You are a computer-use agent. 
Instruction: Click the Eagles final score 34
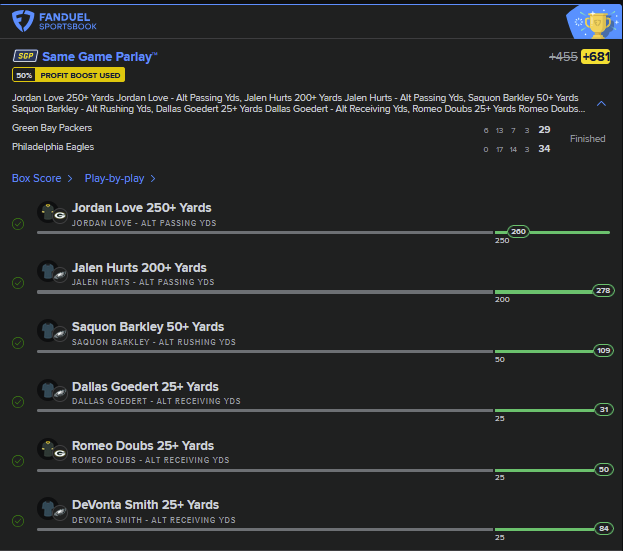(544, 149)
